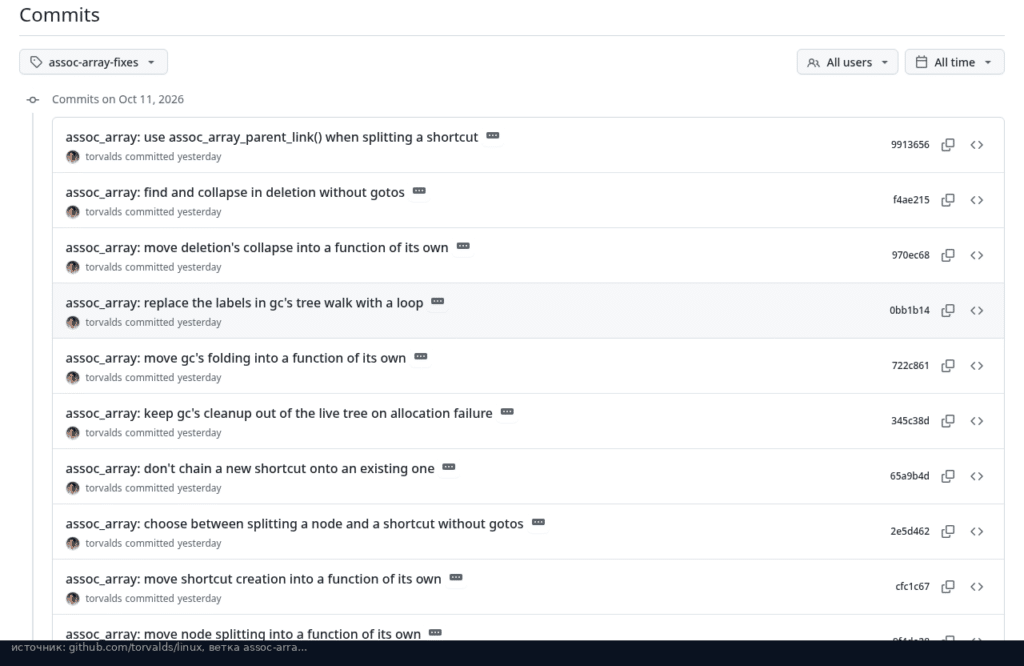Open torvalds avatar on the 9913656 commit row
The image size is (1024, 666).
[72, 157]
